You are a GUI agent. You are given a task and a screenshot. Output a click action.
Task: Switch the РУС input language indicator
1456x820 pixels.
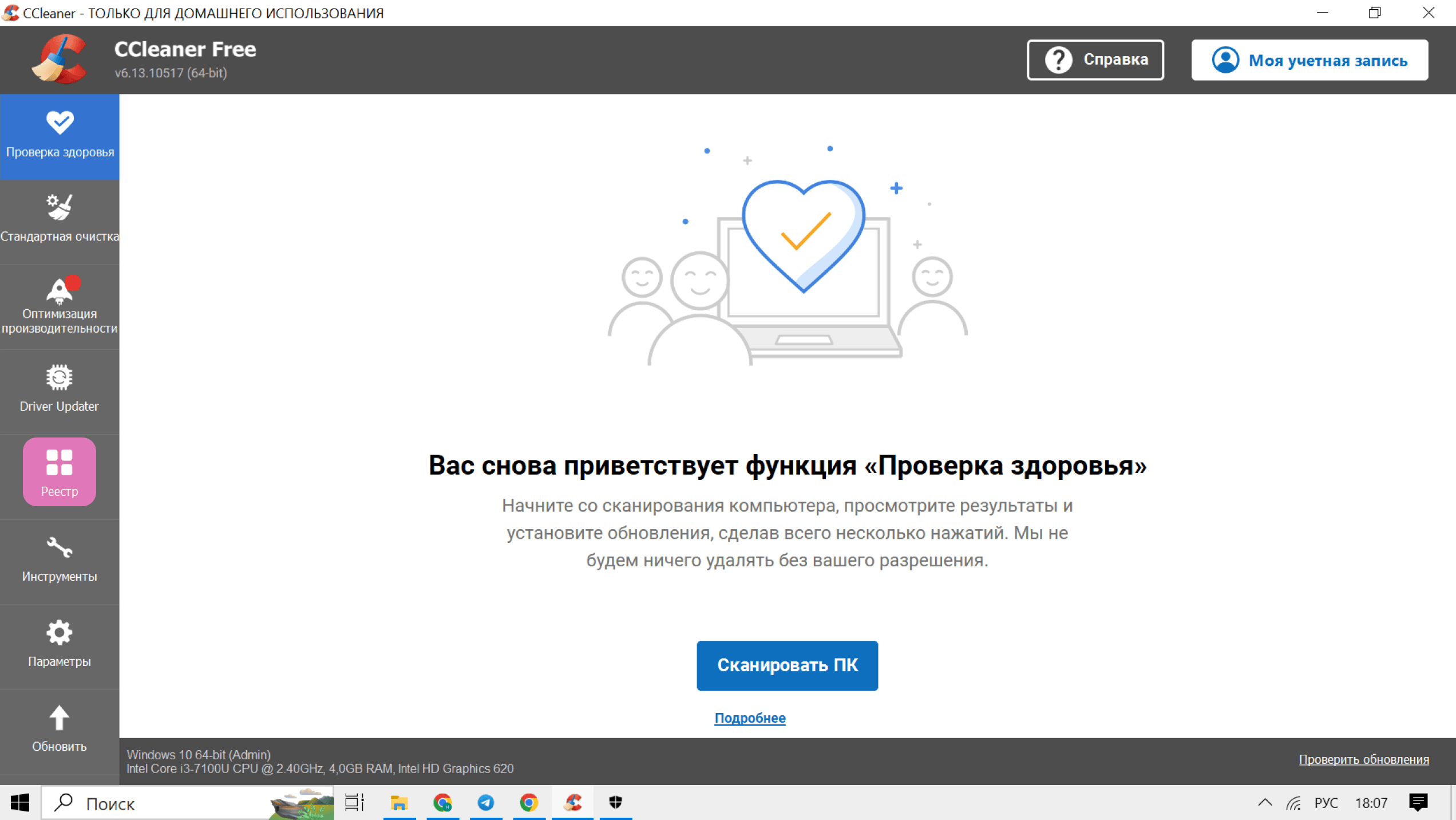pyautogui.click(x=1326, y=803)
